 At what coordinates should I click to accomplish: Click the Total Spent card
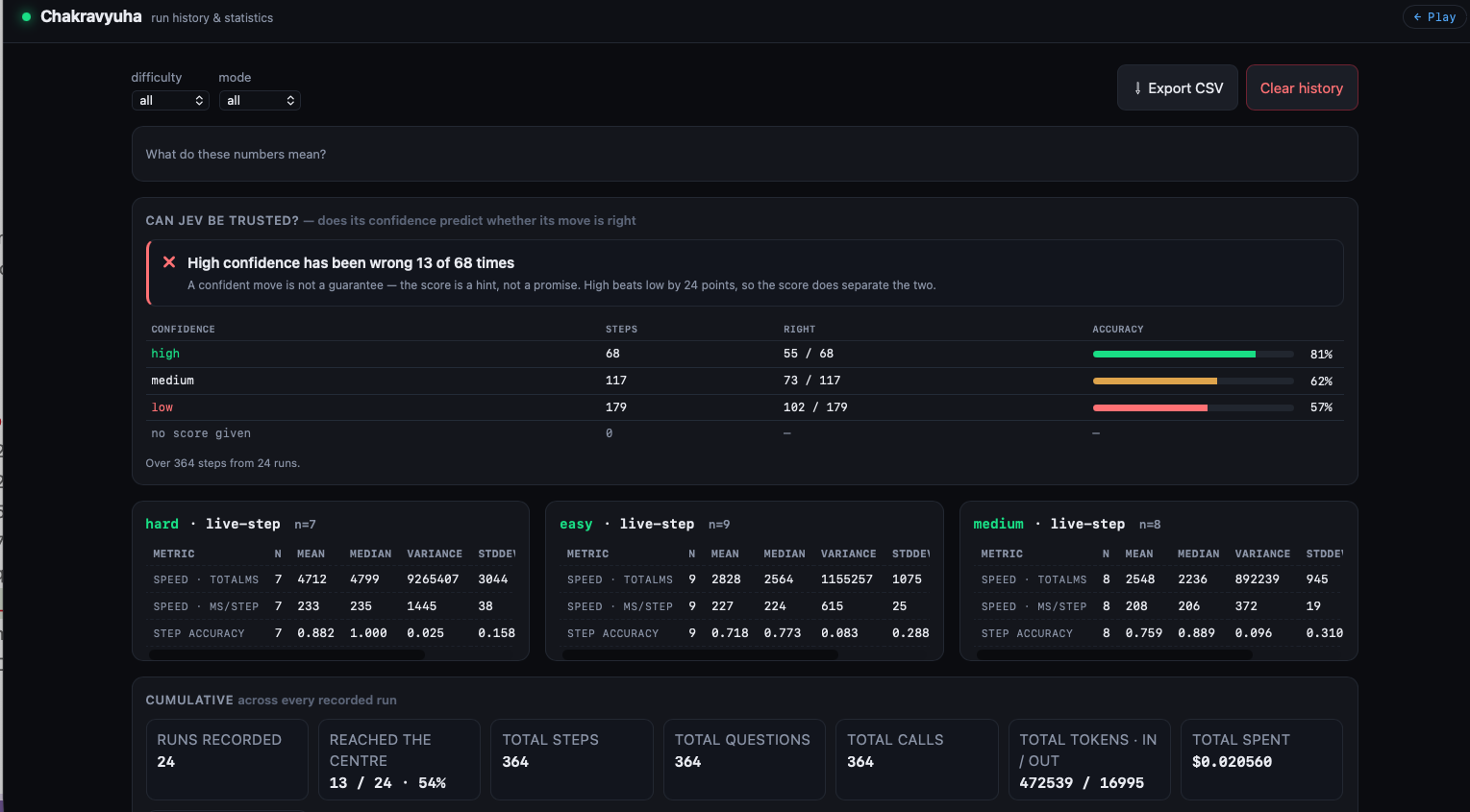point(1261,759)
